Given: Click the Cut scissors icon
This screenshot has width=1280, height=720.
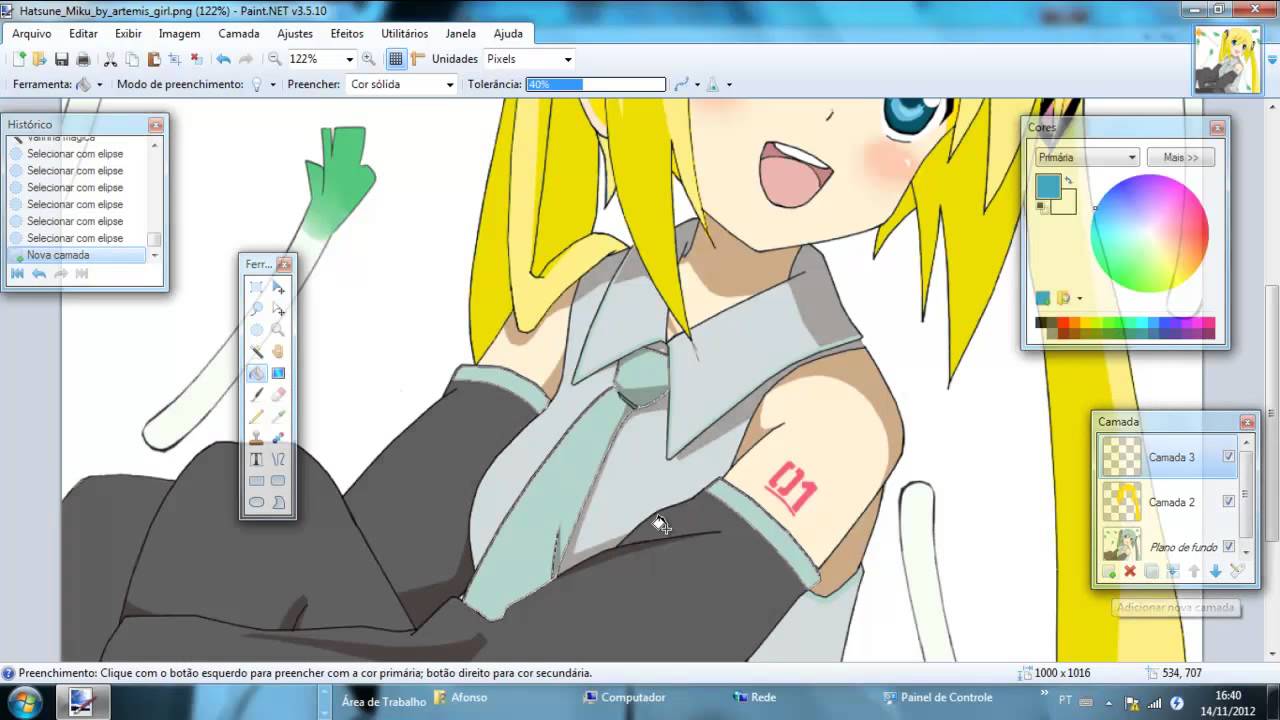Looking at the screenshot, I should (x=111, y=59).
